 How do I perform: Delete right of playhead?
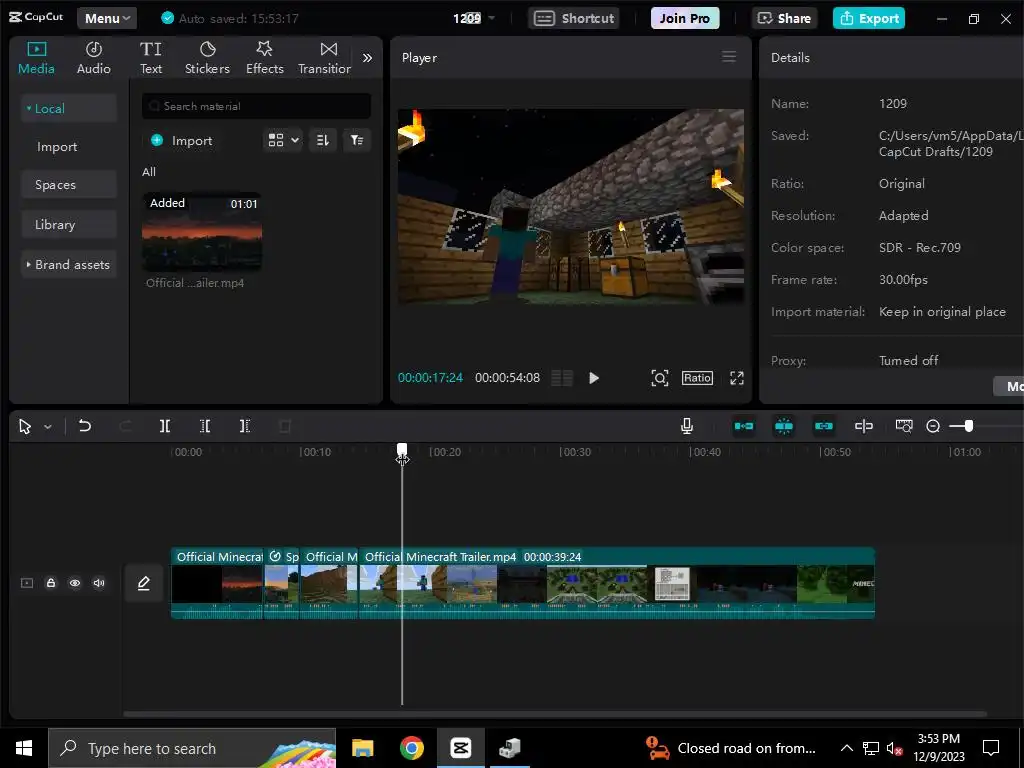coord(244,426)
